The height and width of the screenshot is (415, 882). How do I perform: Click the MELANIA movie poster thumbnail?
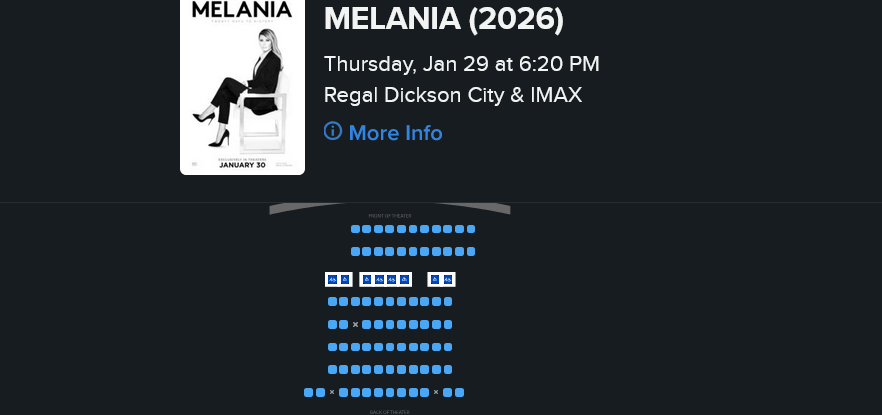pos(242,87)
